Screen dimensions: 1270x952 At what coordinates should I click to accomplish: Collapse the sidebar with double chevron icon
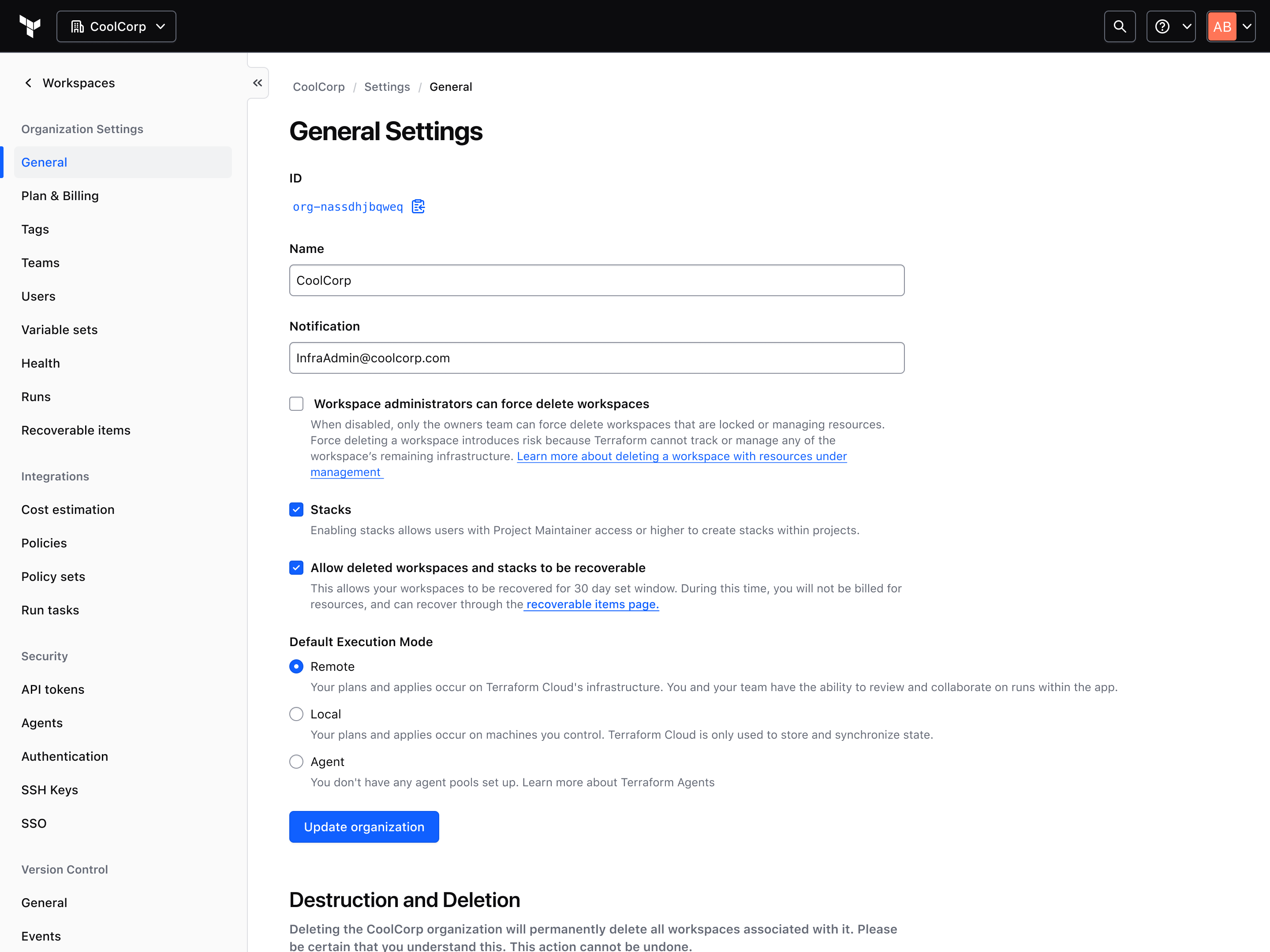258,83
